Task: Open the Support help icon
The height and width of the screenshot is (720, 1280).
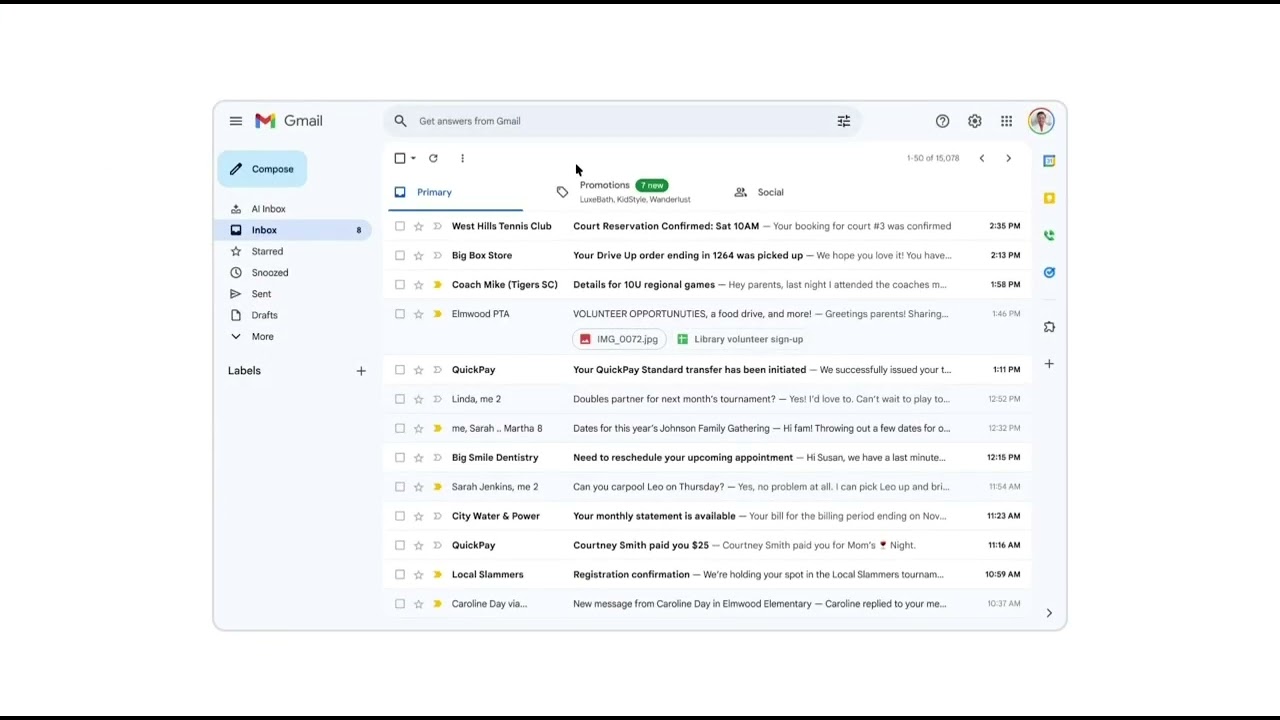Action: [942, 121]
